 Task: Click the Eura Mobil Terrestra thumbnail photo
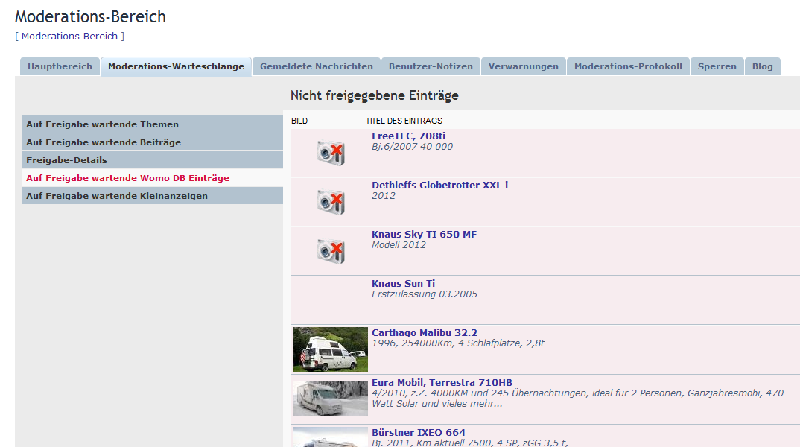coord(330,398)
